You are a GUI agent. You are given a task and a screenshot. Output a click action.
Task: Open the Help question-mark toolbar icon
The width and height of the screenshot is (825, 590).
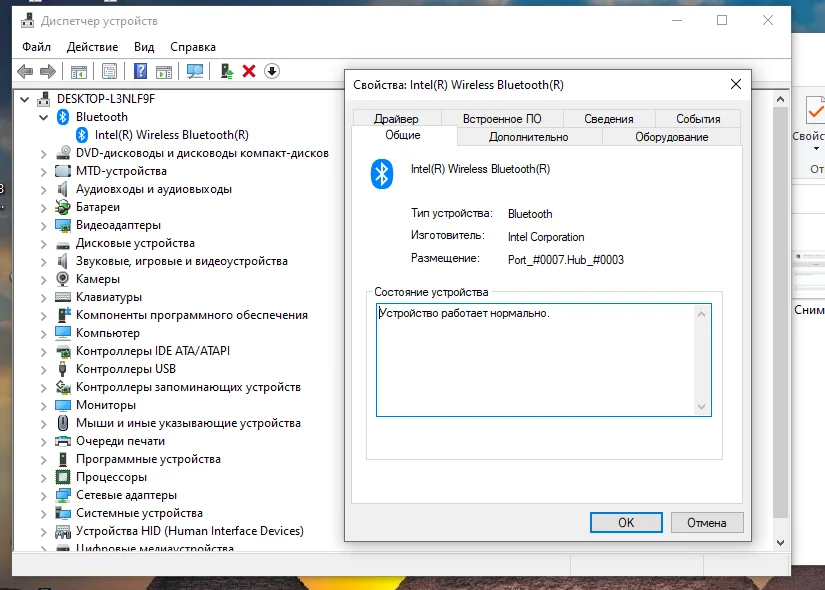point(140,71)
